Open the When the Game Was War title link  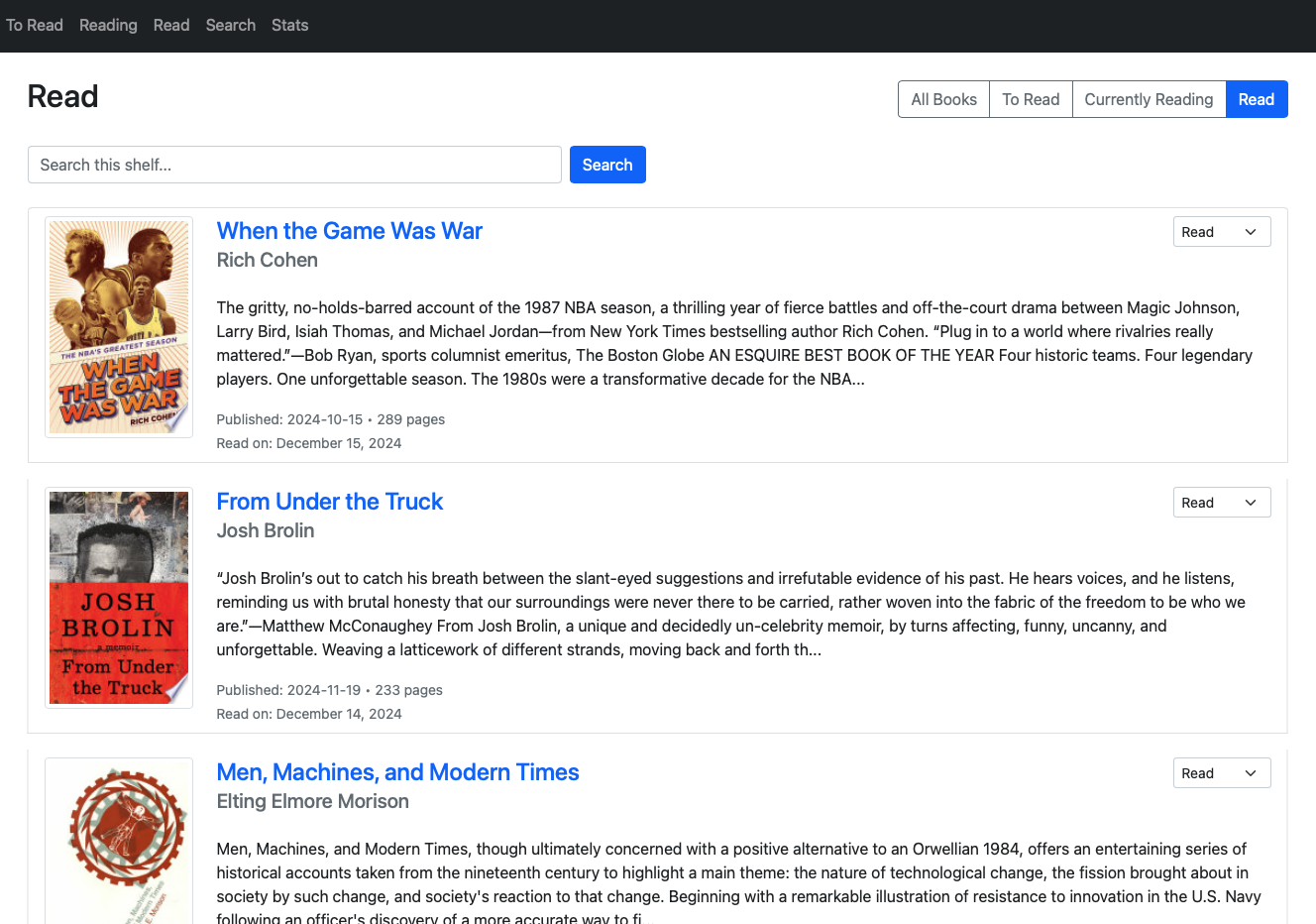click(x=349, y=231)
